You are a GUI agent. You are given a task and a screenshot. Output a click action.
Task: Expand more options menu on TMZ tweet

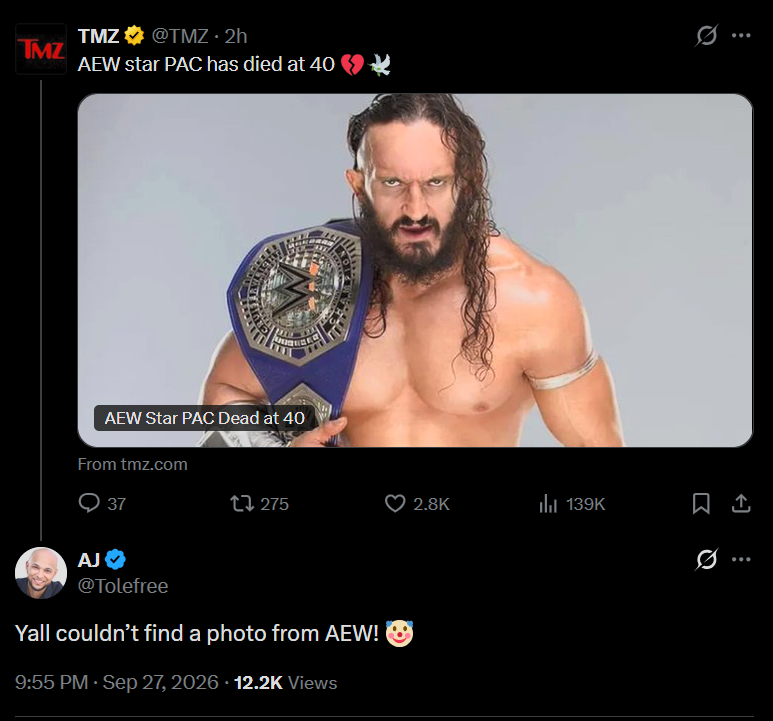[x=741, y=35]
